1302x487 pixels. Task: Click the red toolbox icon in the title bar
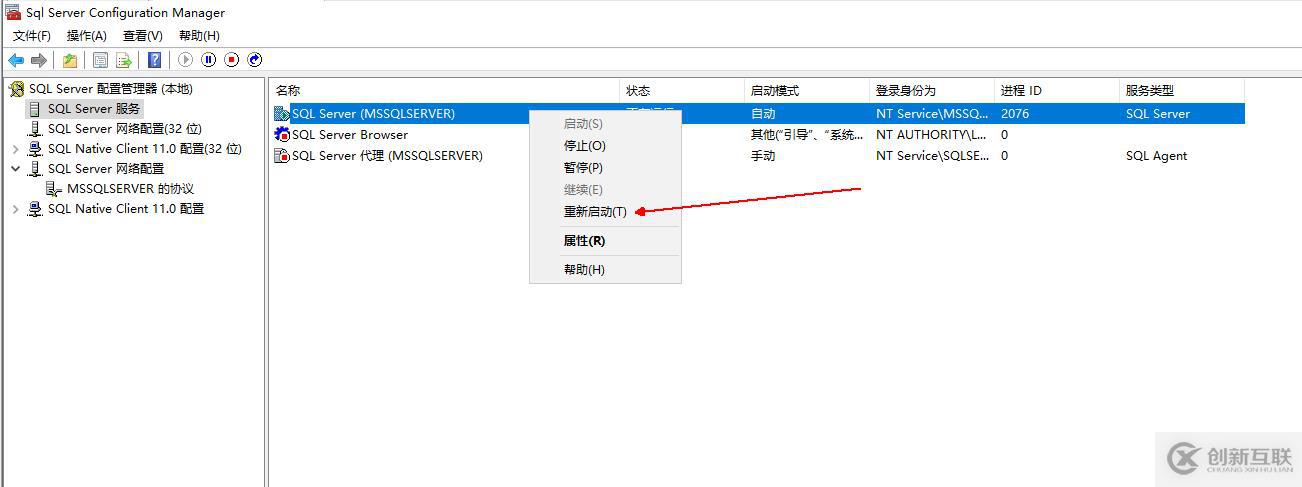13,13
